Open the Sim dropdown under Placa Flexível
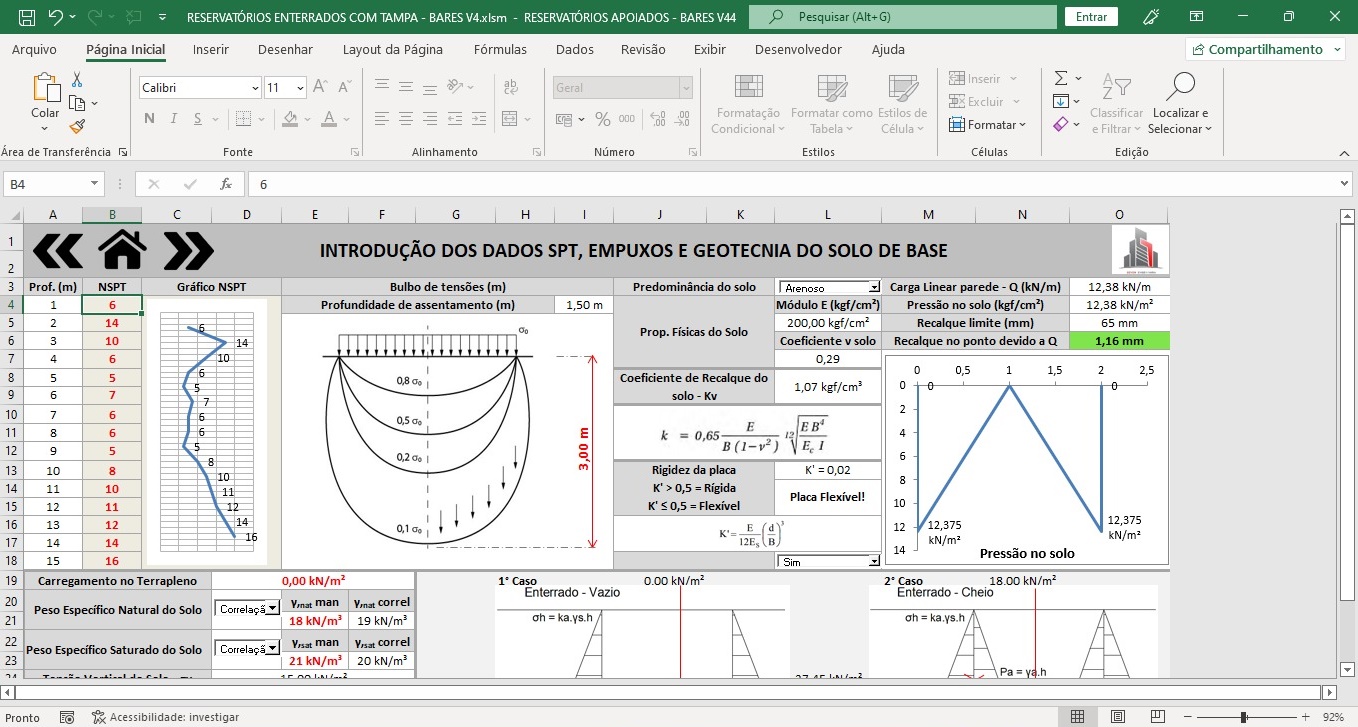 point(875,562)
